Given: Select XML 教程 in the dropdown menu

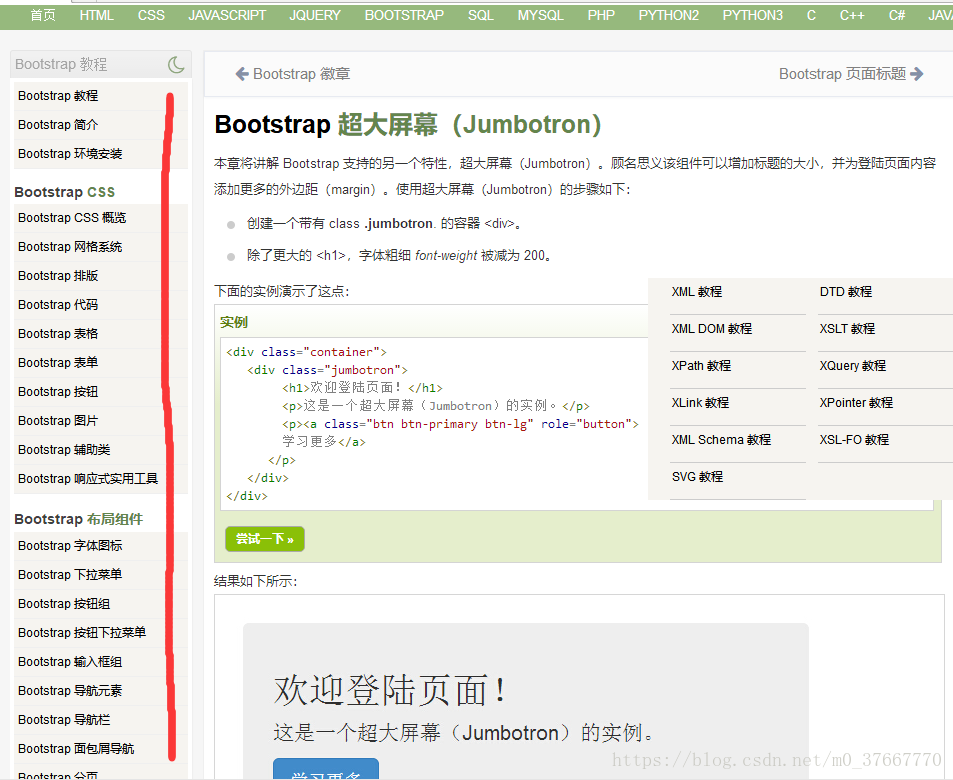Looking at the screenshot, I should coord(697,292).
